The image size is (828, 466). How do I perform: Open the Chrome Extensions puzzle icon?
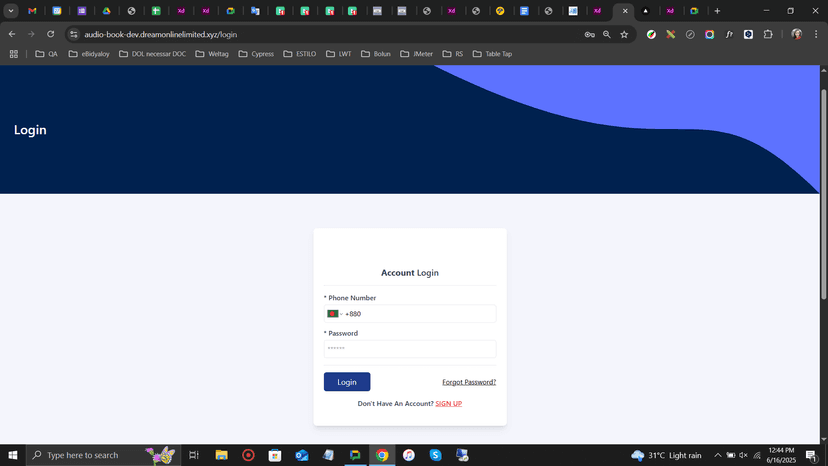pyautogui.click(x=768, y=34)
